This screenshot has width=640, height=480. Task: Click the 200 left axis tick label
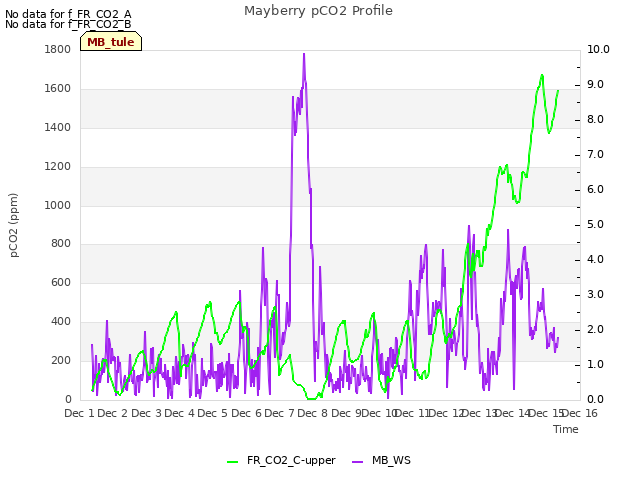[x=61, y=360]
